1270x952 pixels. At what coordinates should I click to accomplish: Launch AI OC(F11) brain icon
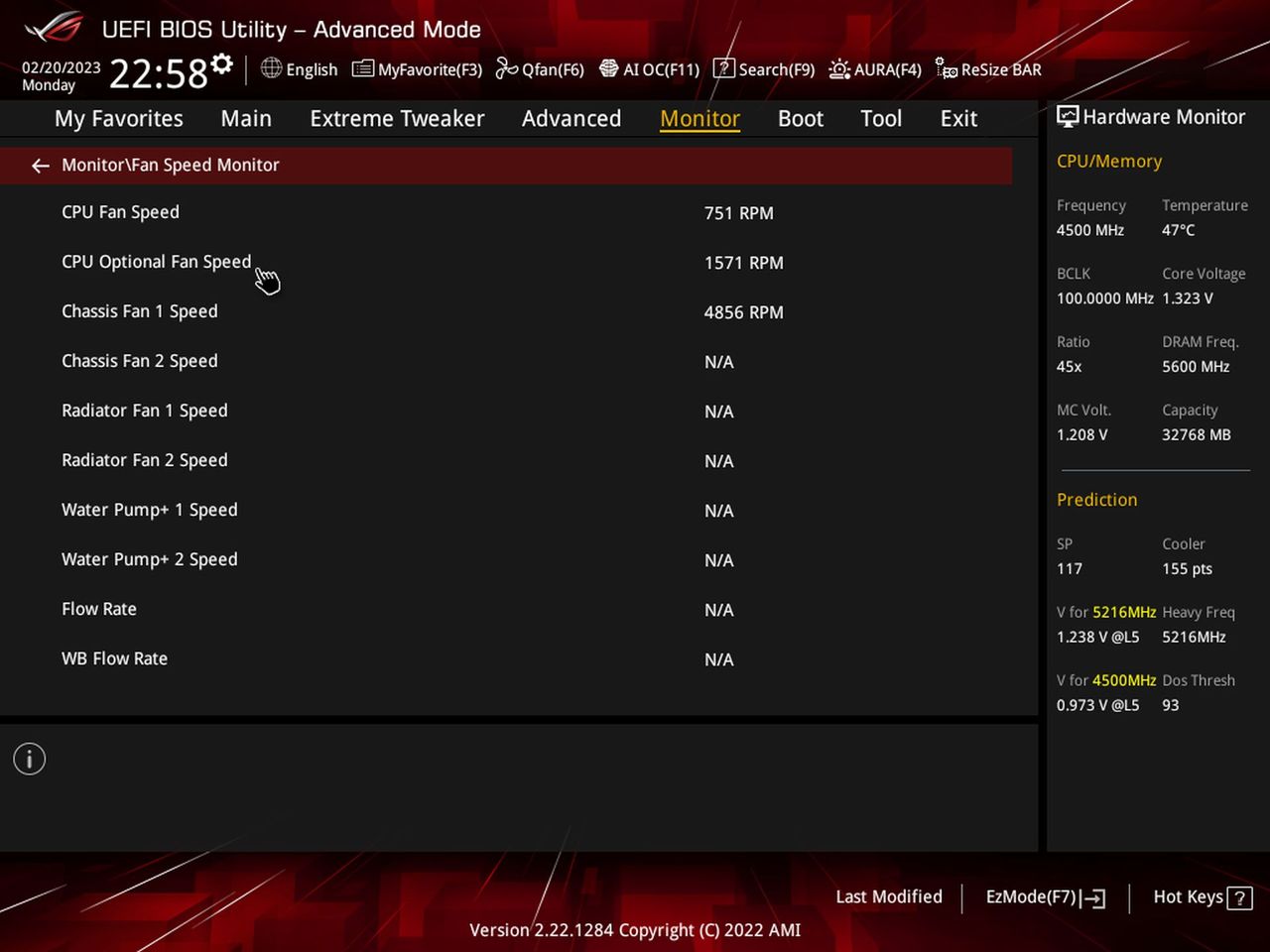click(609, 68)
